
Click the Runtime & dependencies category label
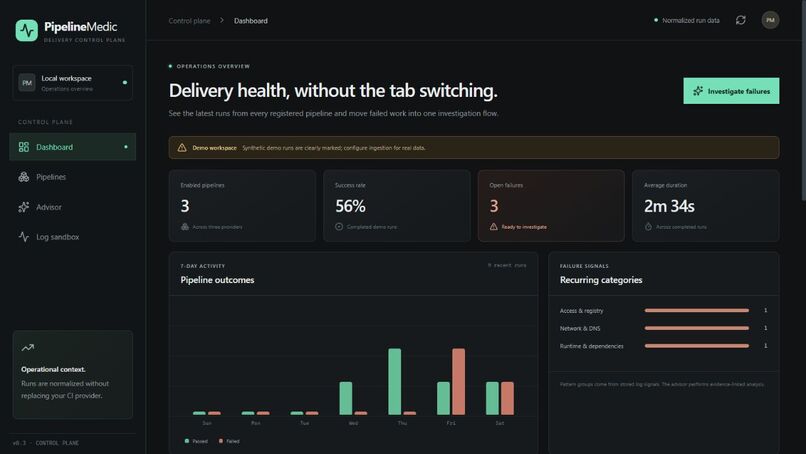click(592, 346)
